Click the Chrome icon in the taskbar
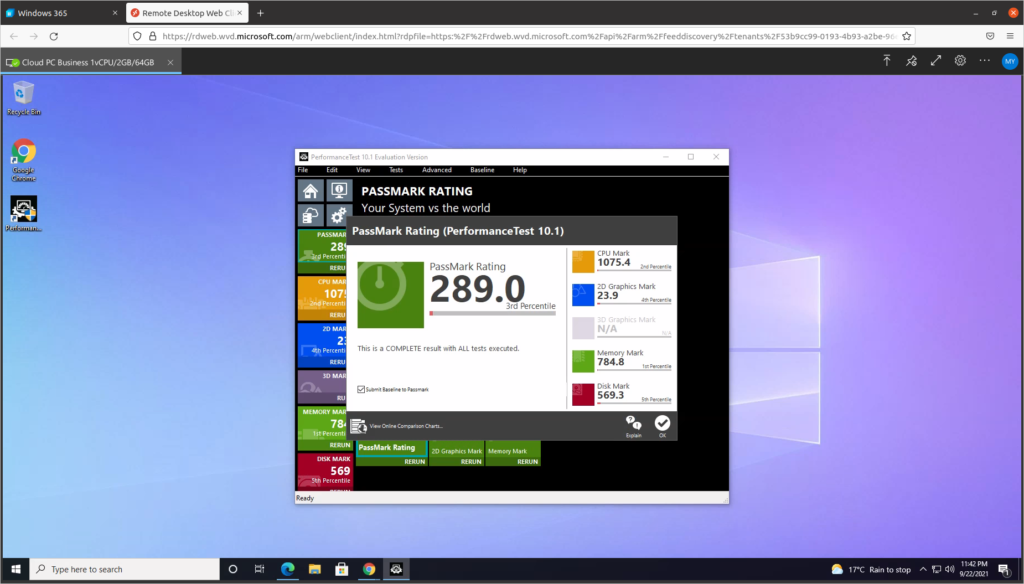Screen dimensions: 1024x584 coord(369,569)
